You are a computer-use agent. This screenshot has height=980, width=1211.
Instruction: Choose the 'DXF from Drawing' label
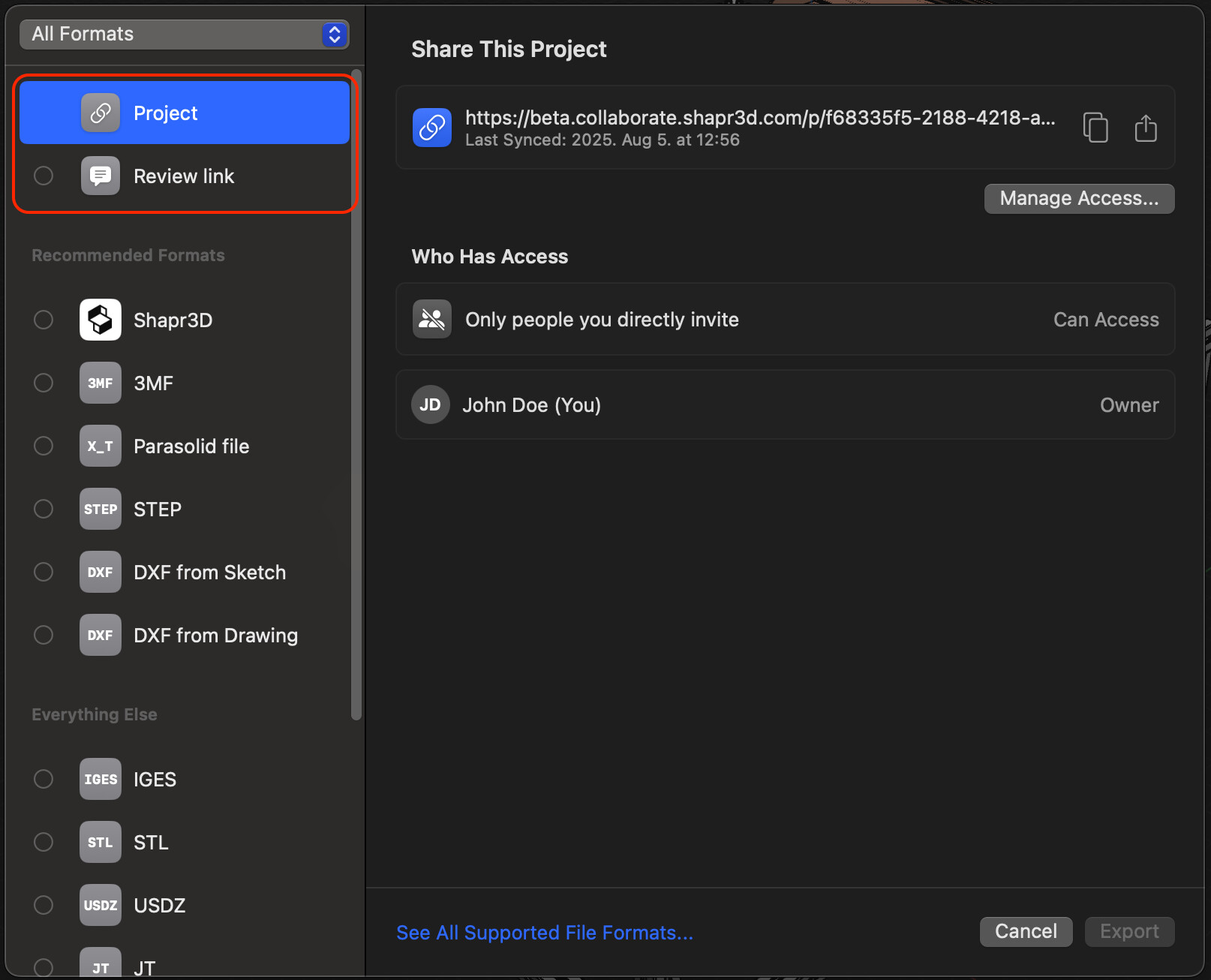point(216,635)
